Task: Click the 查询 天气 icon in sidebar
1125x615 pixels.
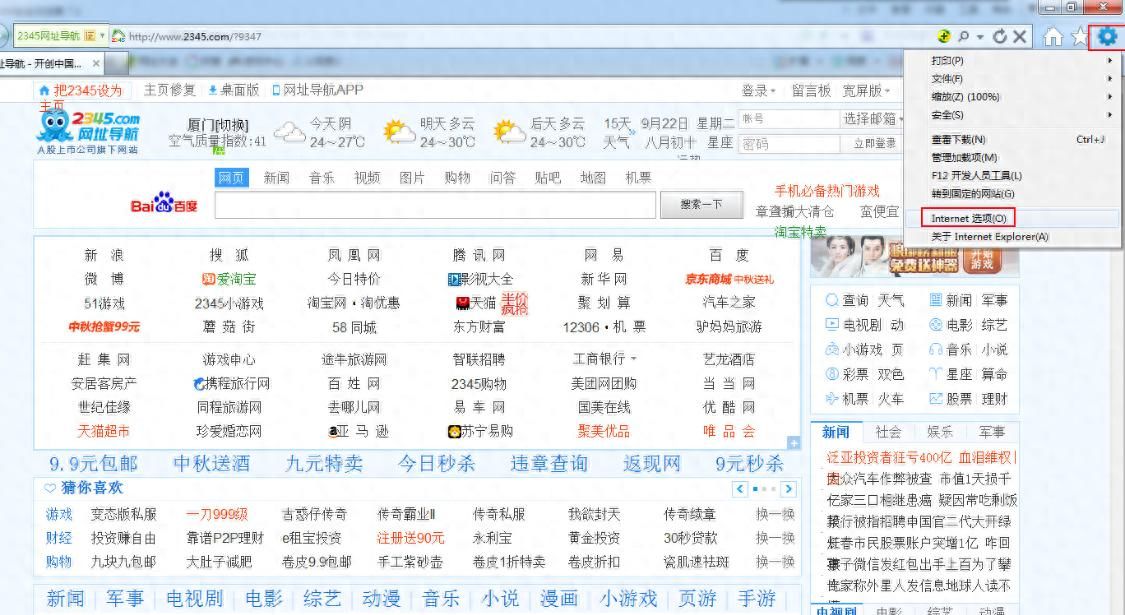Action: [x=832, y=300]
